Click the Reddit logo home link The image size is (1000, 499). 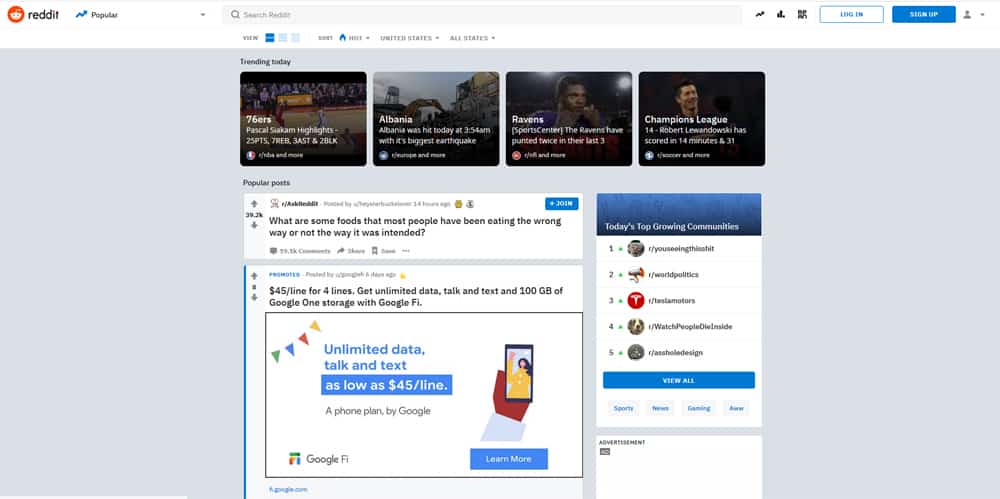pyautogui.click(x=33, y=14)
